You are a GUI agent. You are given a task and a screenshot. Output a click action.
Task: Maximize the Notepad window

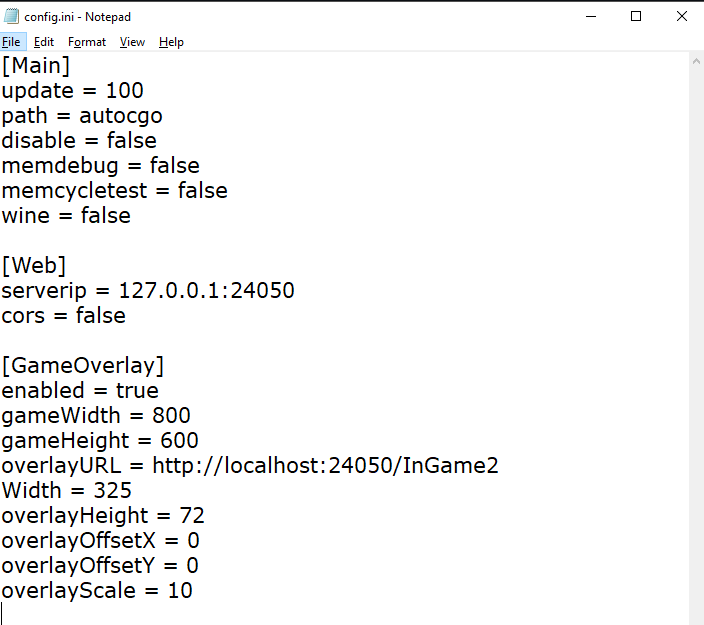click(636, 17)
